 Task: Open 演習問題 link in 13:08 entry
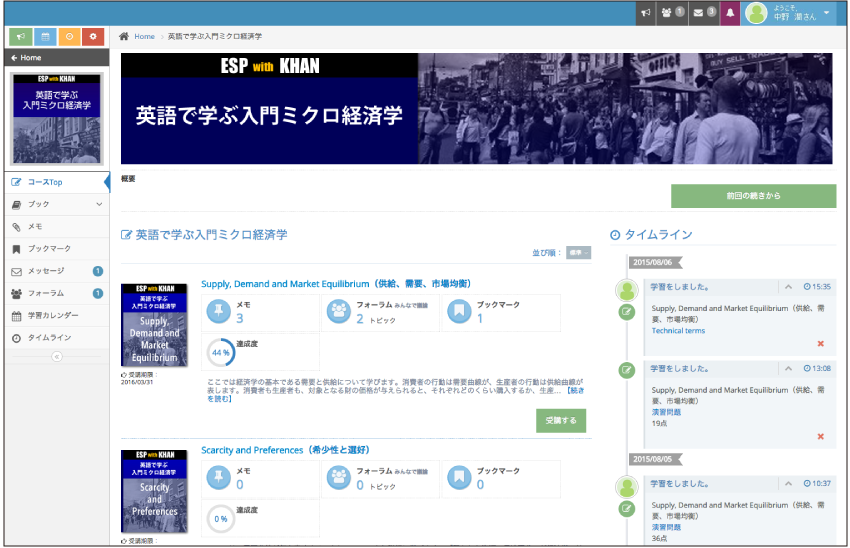tap(666, 412)
